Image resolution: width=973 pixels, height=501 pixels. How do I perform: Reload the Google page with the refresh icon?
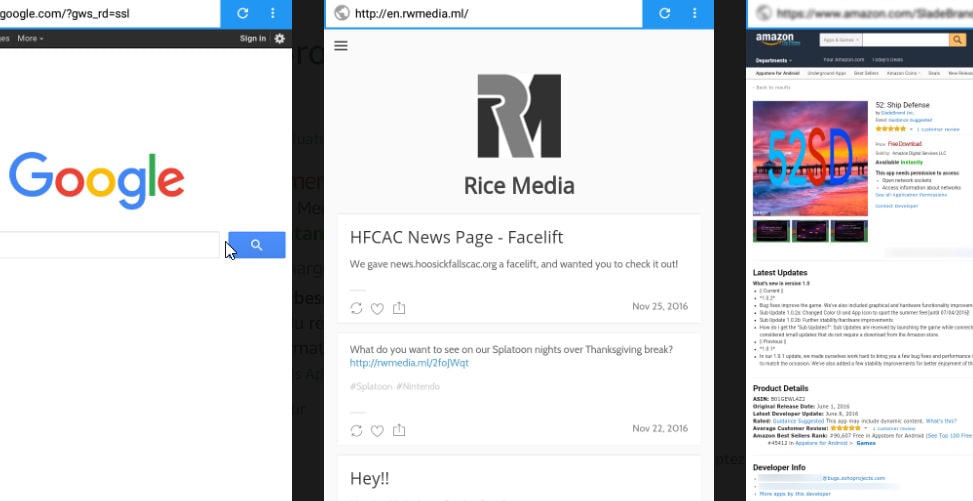[243, 13]
